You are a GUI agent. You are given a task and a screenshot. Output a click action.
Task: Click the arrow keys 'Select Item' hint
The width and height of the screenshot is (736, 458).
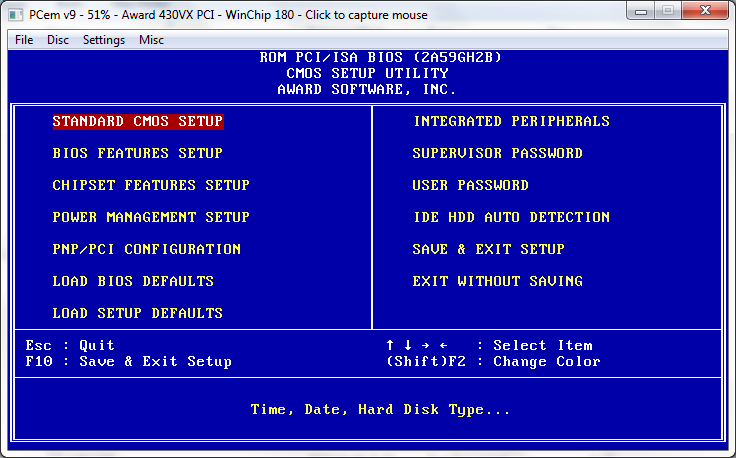coord(489,345)
